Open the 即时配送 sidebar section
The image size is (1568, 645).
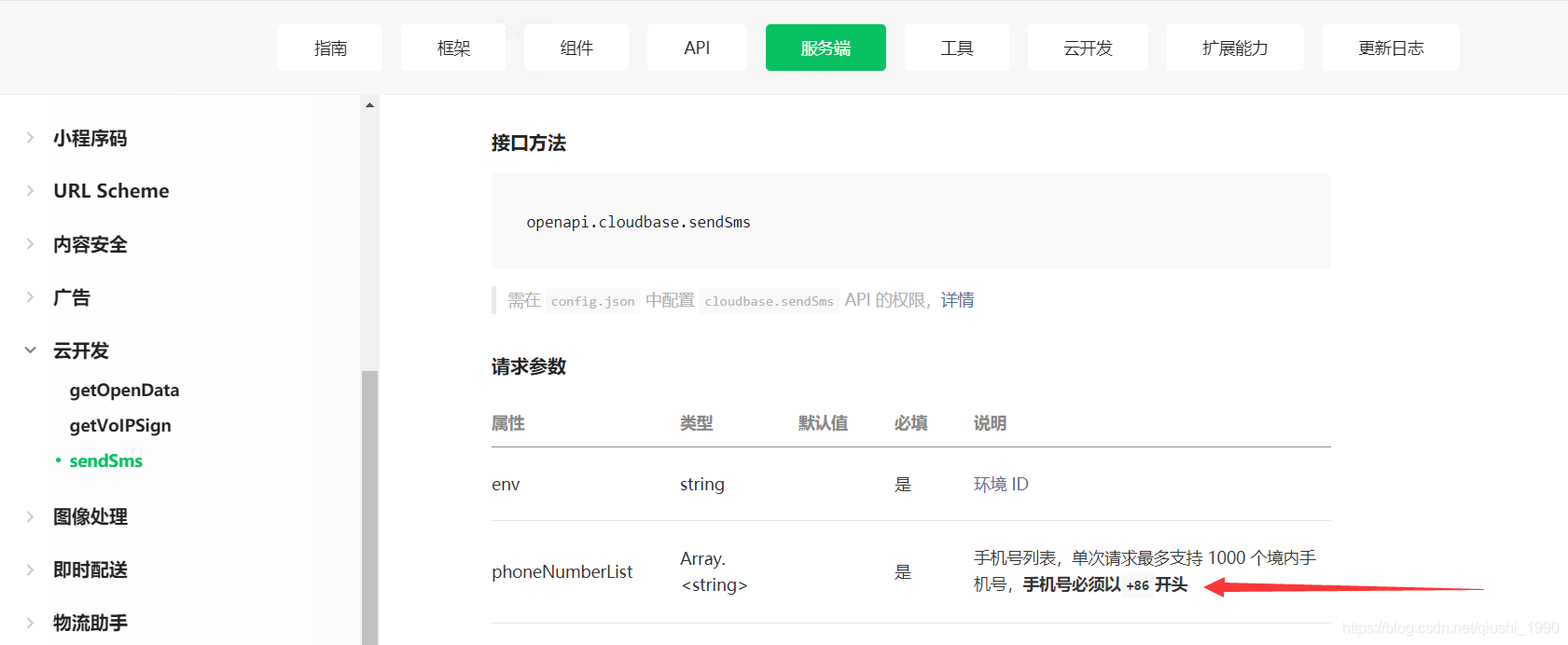coord(90,570)
